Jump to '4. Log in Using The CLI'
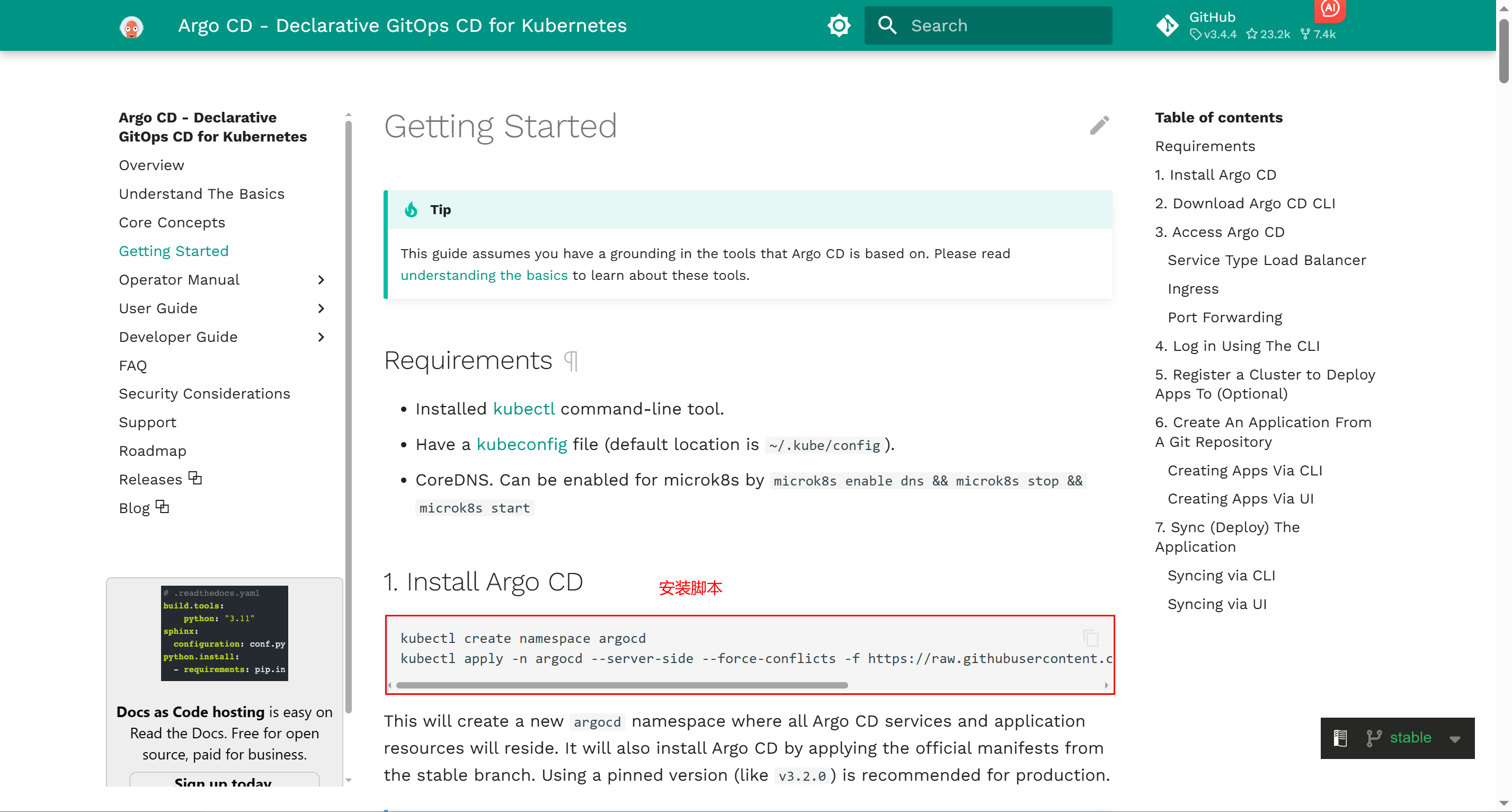 [1237, 347]
